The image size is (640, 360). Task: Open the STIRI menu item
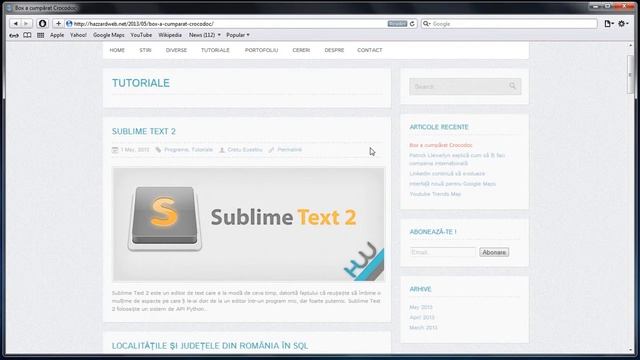pos(145,50)
